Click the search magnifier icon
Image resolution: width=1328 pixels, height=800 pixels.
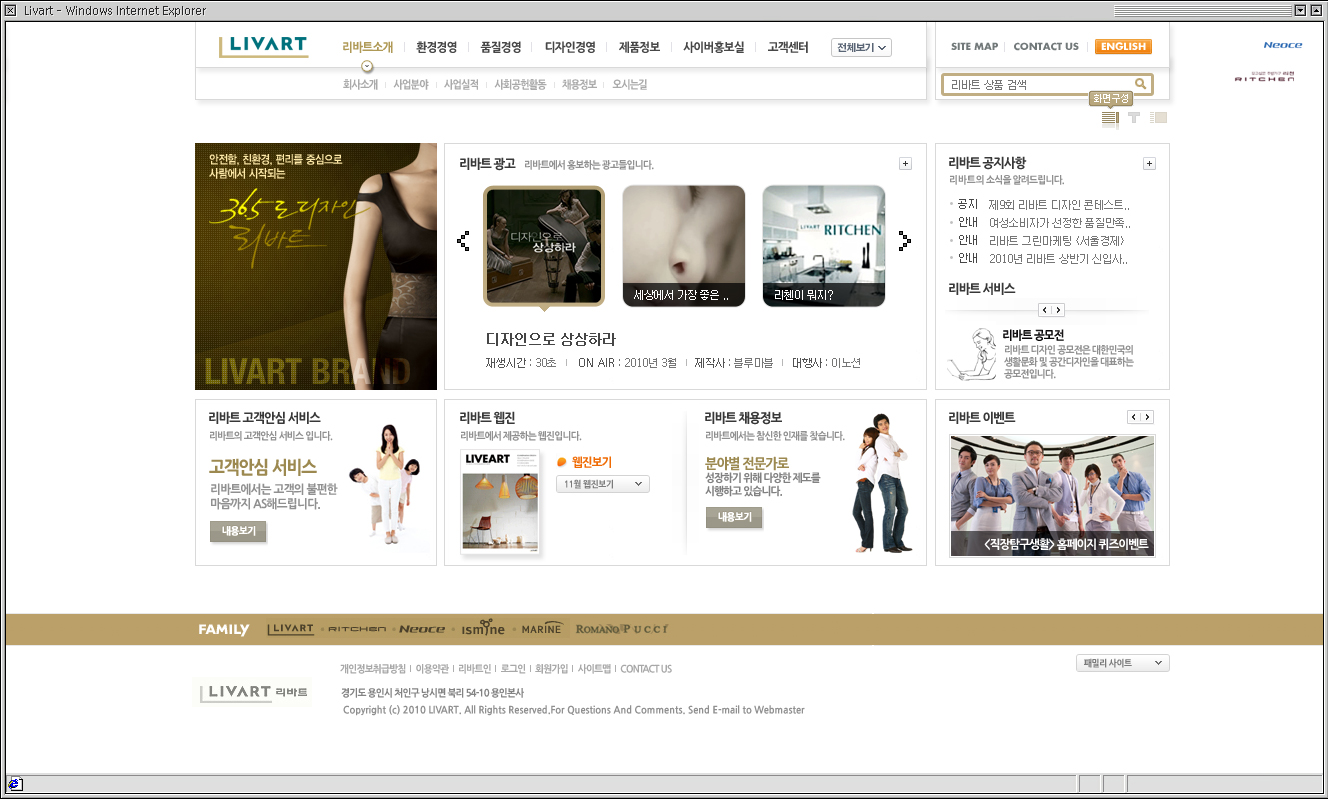tap(1140, 85)
